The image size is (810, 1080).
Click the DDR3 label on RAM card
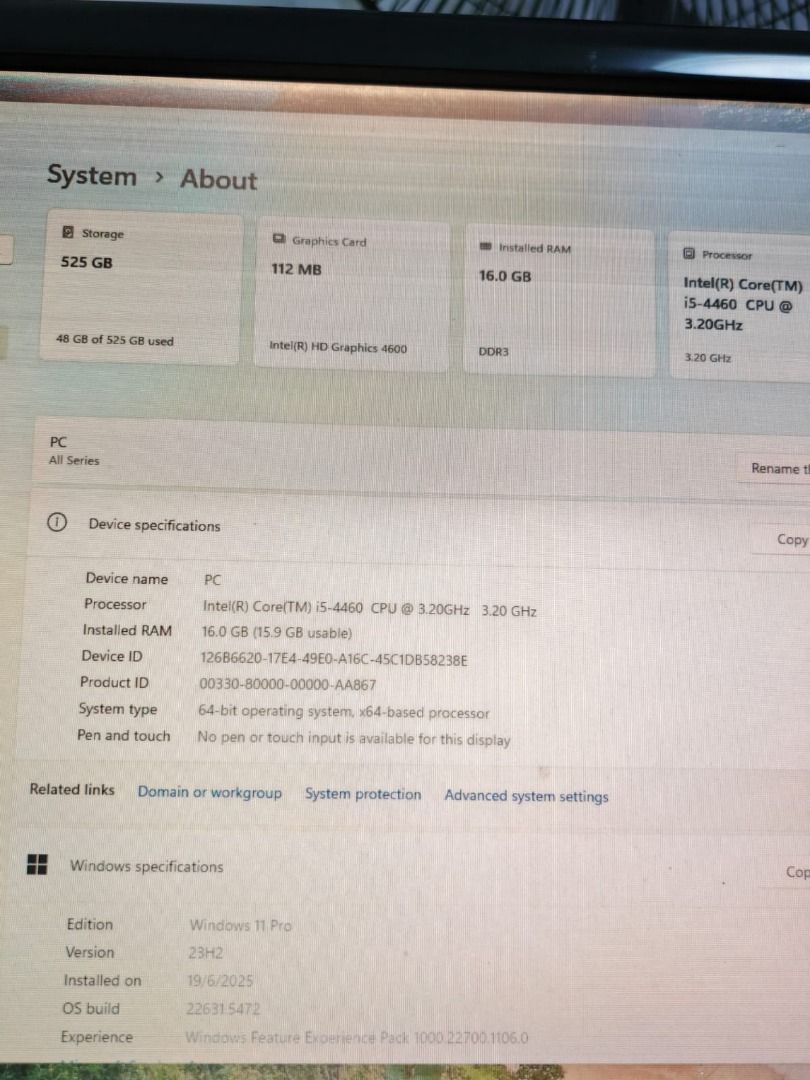(494, 351)
